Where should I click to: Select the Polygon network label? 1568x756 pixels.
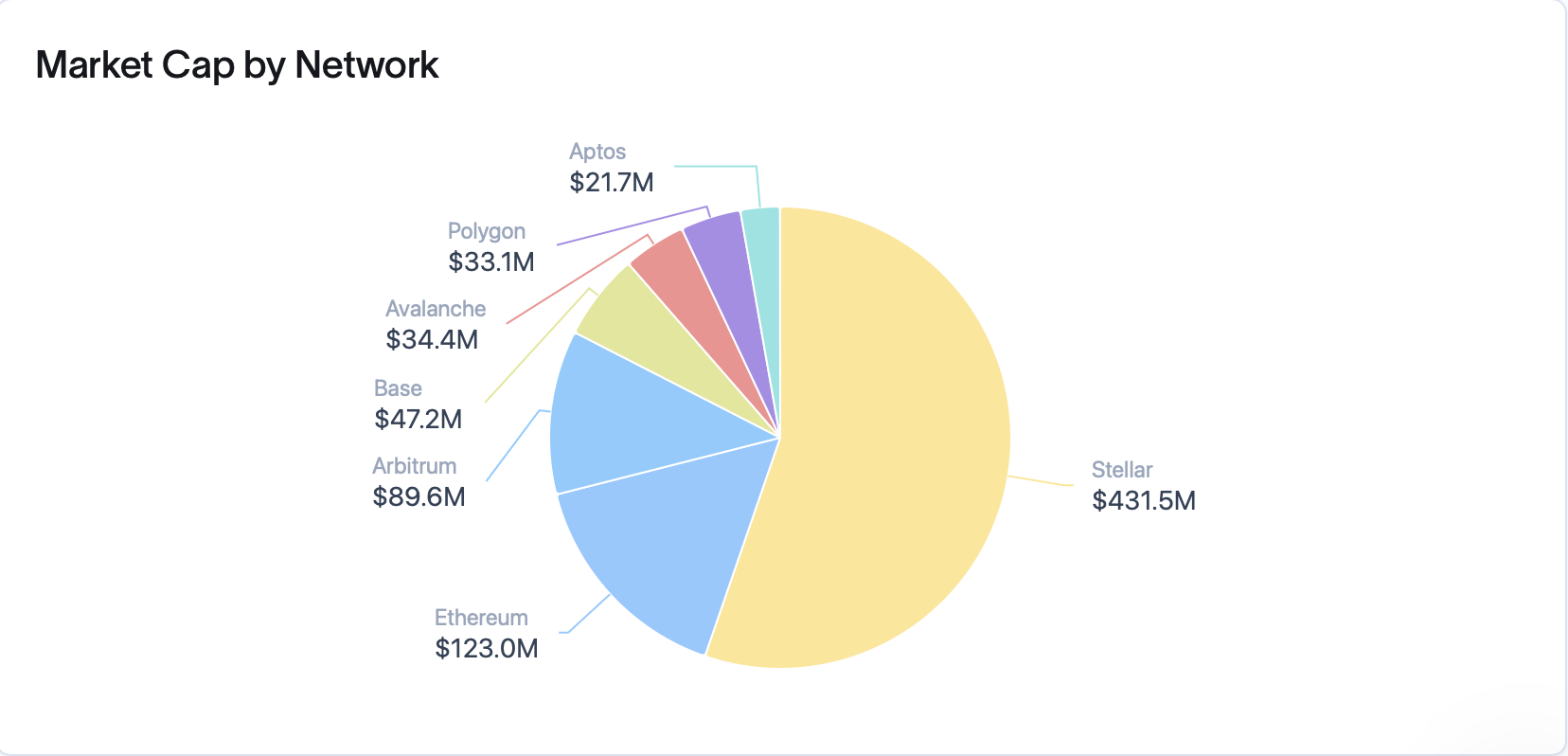point(486,231)
